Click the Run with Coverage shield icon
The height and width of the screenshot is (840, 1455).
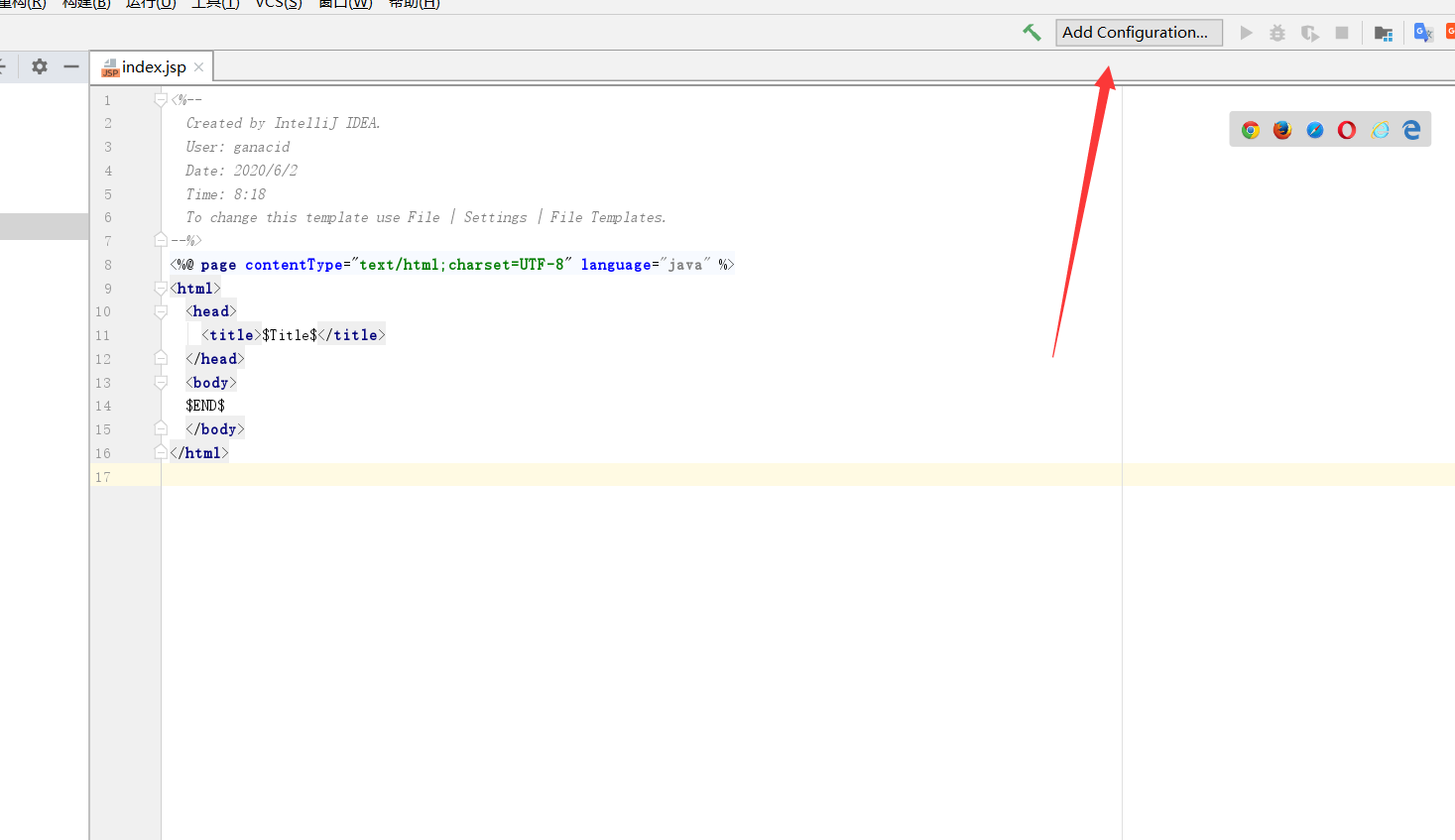[1310, 33]
